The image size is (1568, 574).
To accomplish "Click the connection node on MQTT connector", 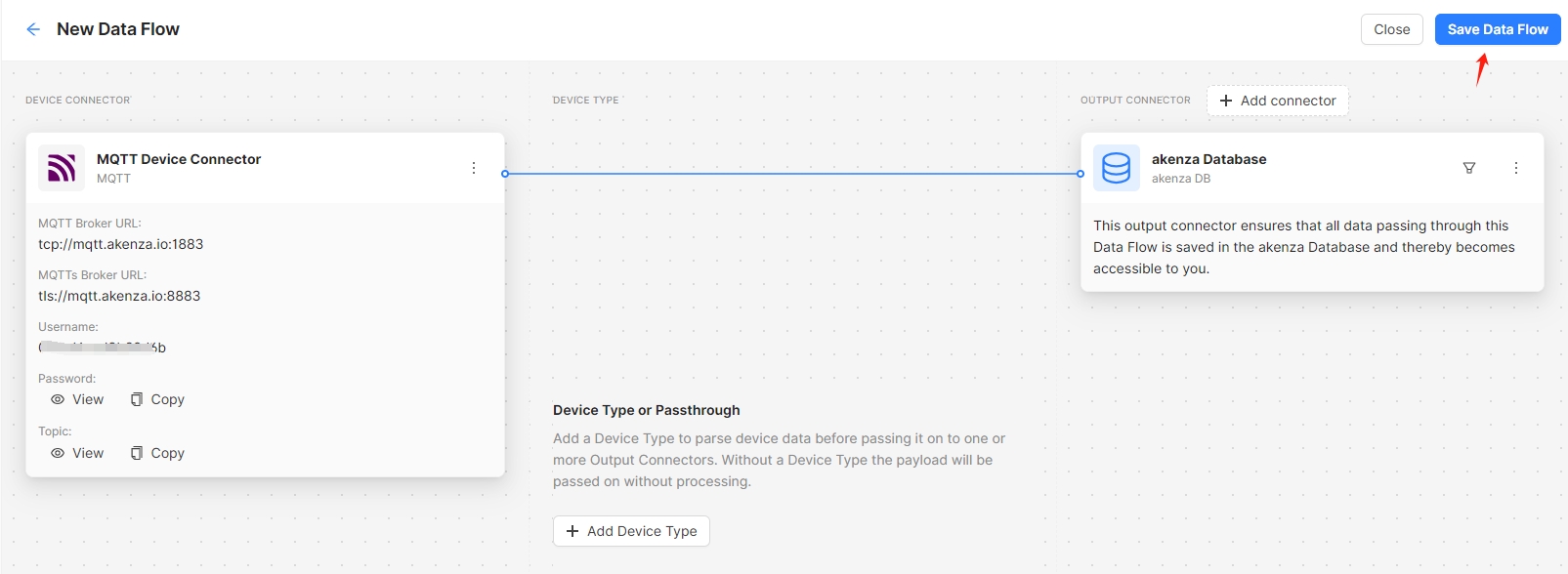I will click(505, 174).
